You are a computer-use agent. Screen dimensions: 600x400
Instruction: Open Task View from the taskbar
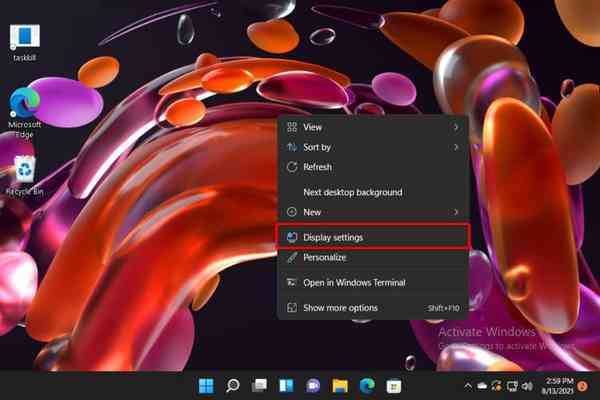coord(259,386)
